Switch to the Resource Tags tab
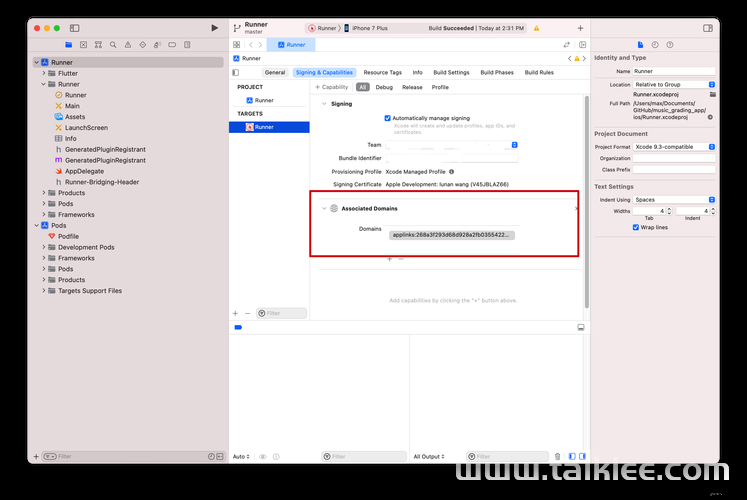This screenshot has width=747, height=500. coord(383,72)
